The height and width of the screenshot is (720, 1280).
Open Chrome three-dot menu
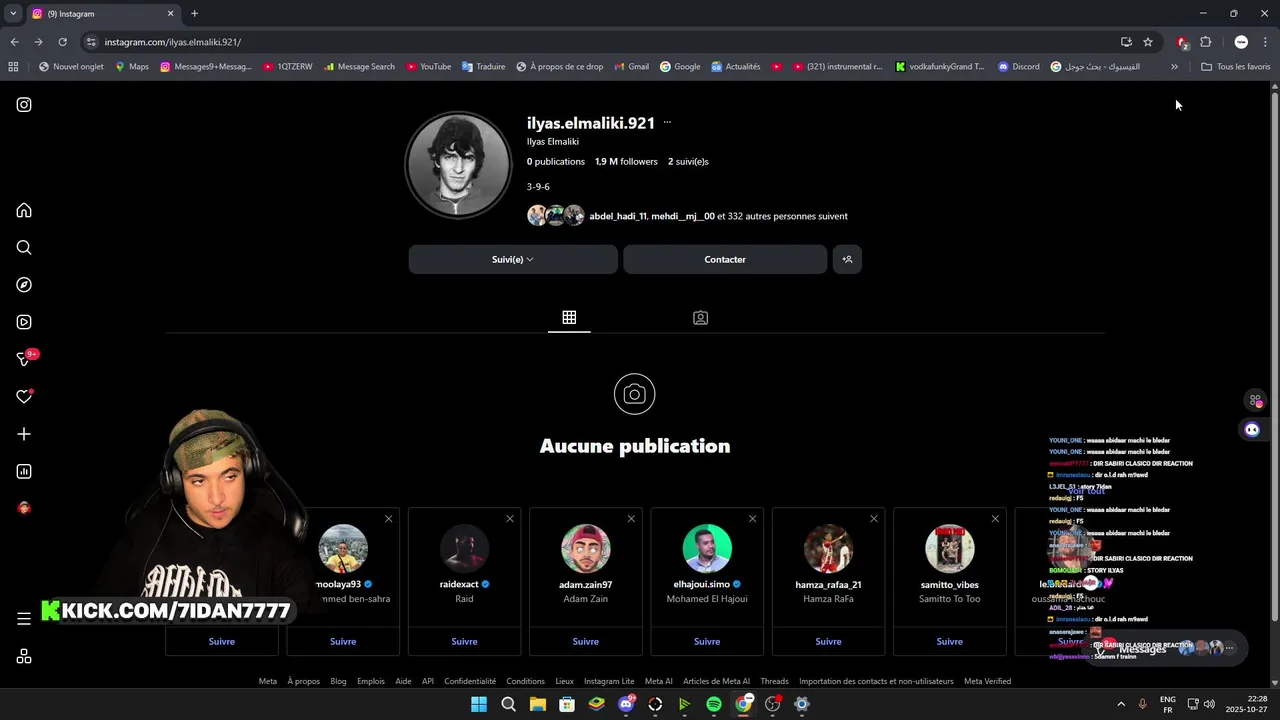(x=1266, y=42)
